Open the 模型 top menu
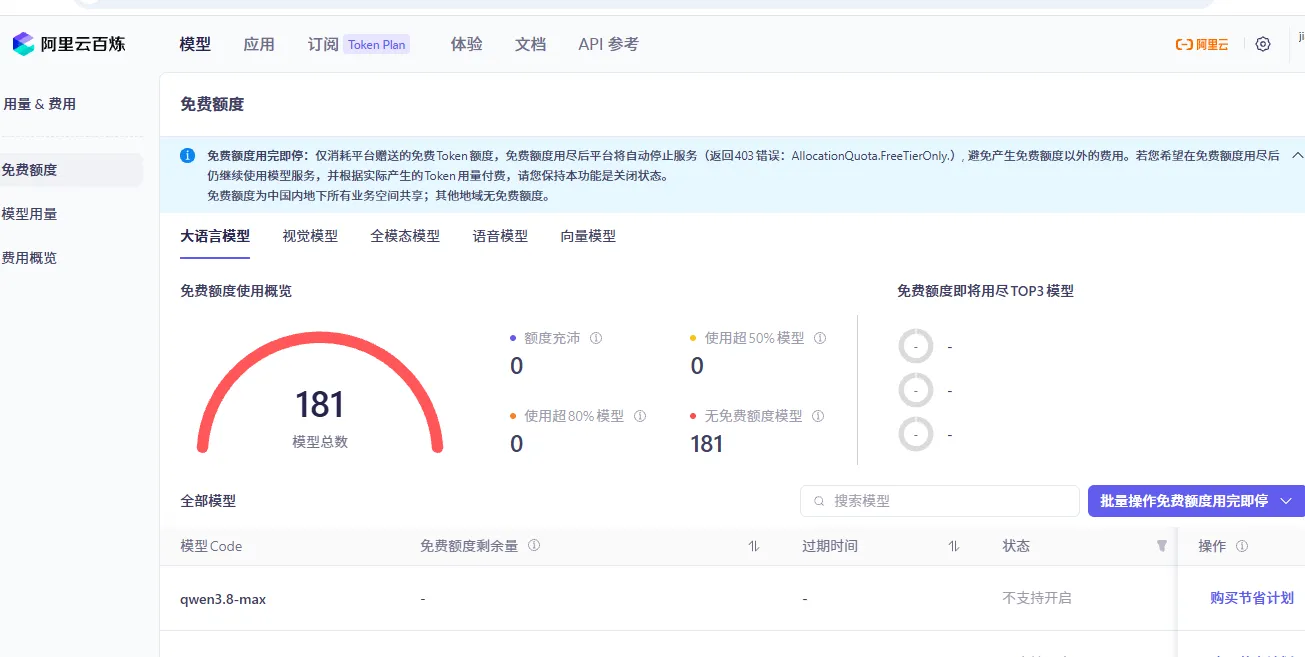1305x657 pixels. click(x=195, y=44)
